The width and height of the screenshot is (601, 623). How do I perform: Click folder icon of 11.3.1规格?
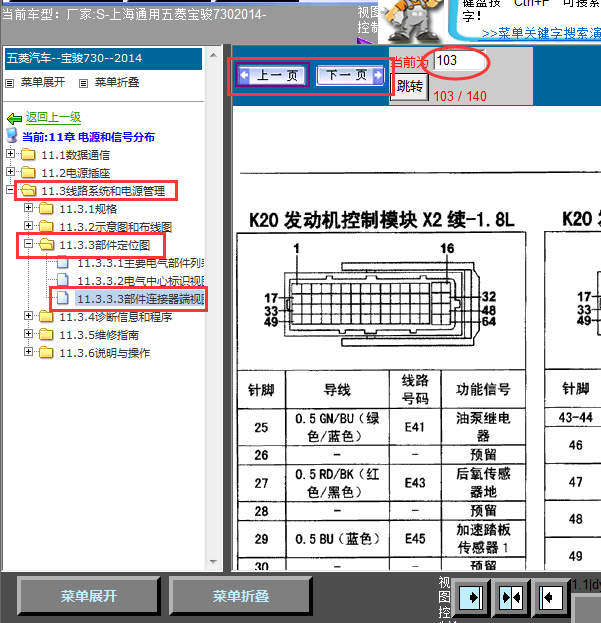pos(46,208)
